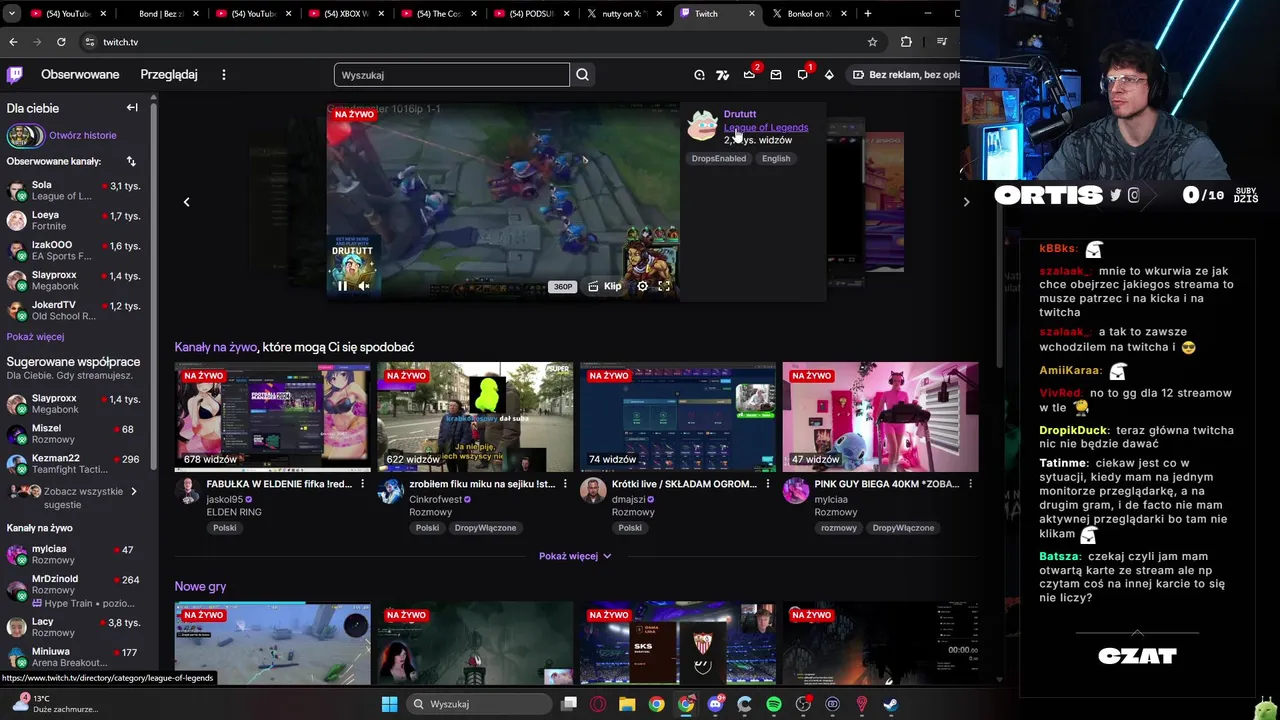Open Zobacz wszystkie sugestie arrow
Screen dimensions: 1280x720
click(133, 491)
